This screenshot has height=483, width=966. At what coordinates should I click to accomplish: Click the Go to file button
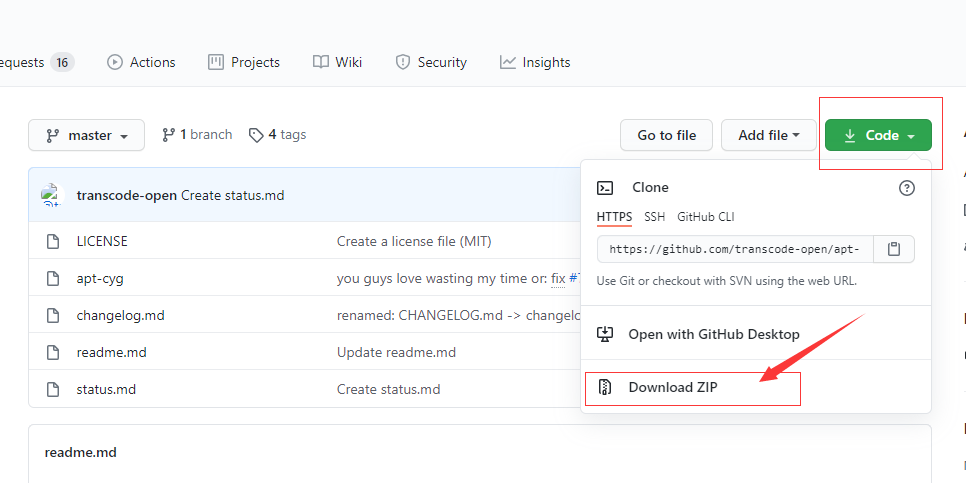click(x=667, y=135)
